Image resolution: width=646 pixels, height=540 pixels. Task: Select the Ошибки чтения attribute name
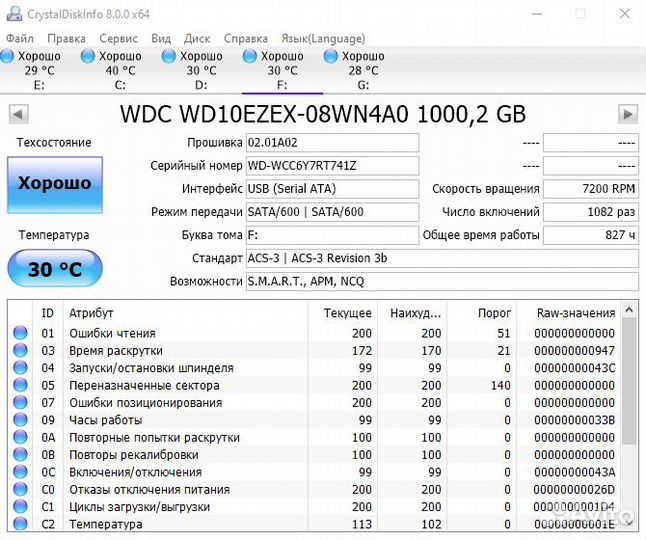coord(112,333)
